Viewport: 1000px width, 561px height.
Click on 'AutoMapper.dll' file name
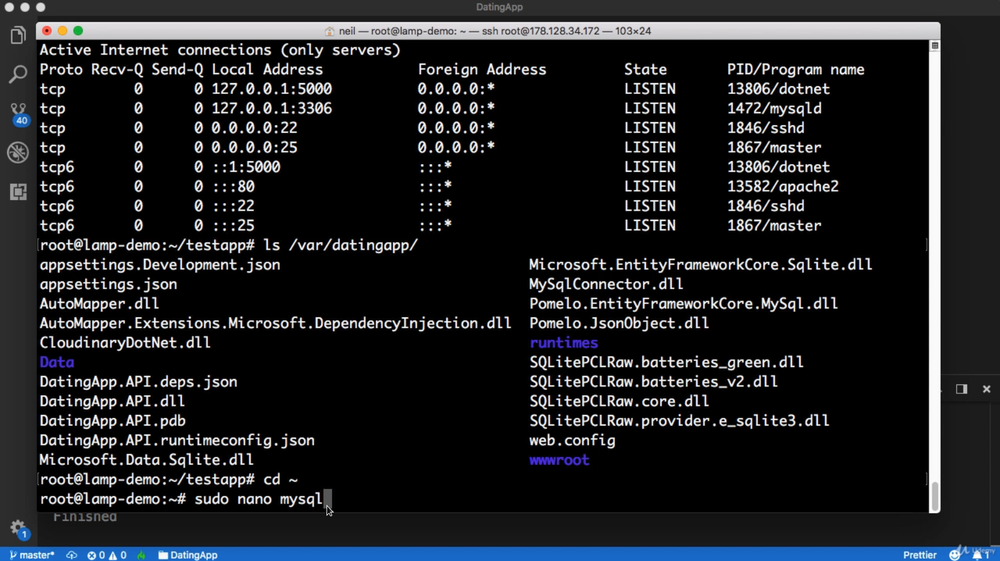pos(99,303)
